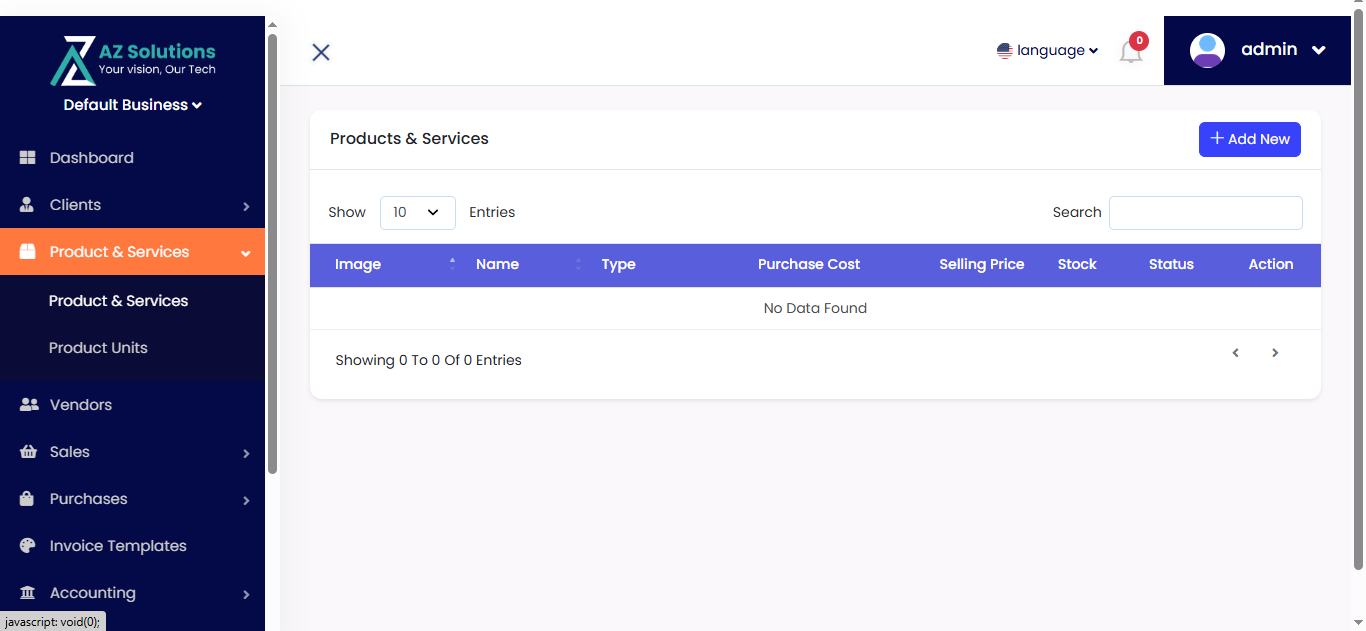The image size is (1366, 631).
Task: Click the sidebar vertical scrollbar
Action: (272, 254)
